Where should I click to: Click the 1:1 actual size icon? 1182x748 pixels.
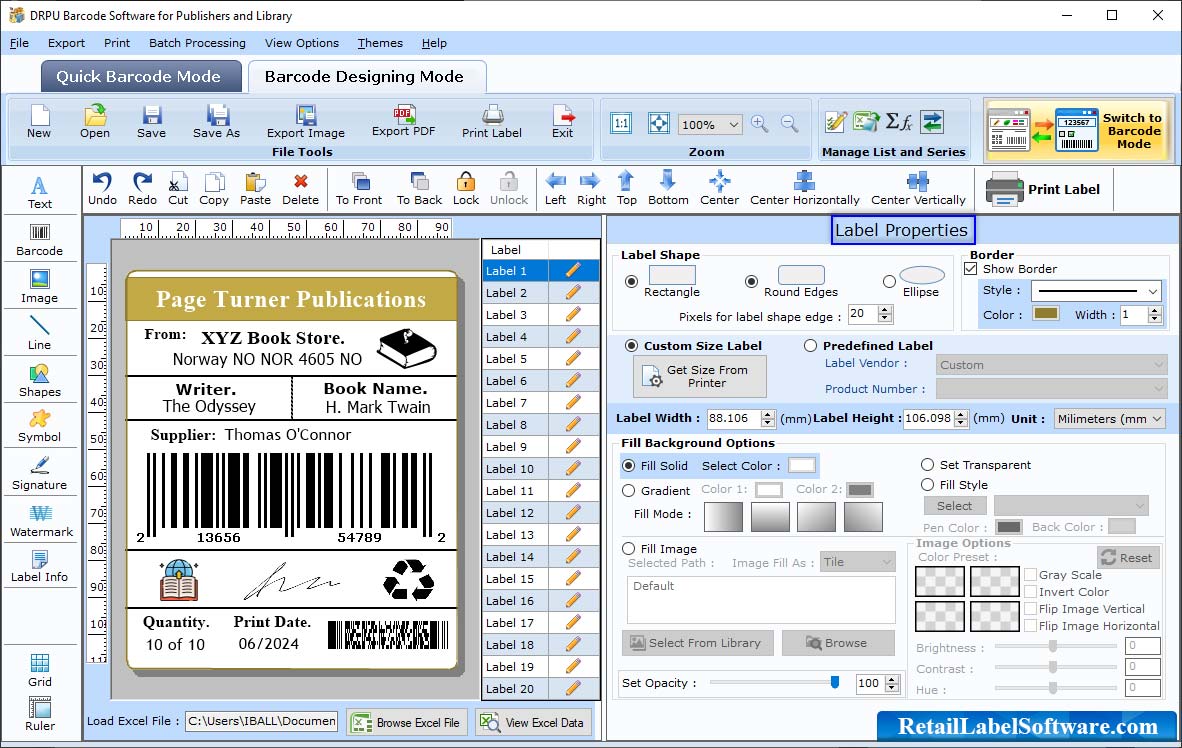621,124
